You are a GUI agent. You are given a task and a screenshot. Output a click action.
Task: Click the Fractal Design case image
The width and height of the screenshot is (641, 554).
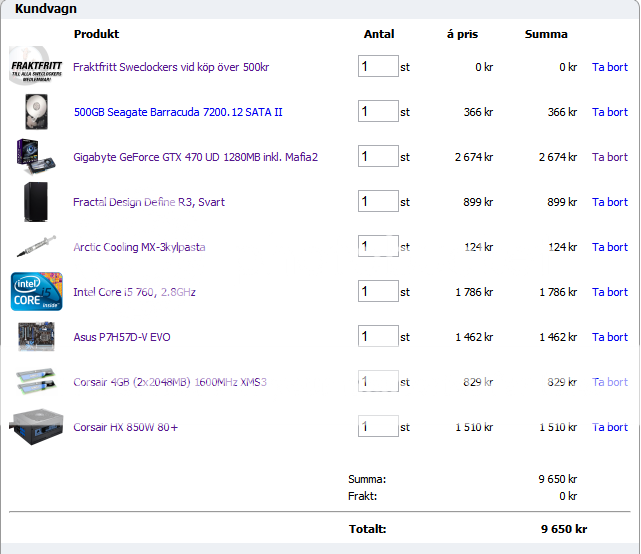click(36, 202)
